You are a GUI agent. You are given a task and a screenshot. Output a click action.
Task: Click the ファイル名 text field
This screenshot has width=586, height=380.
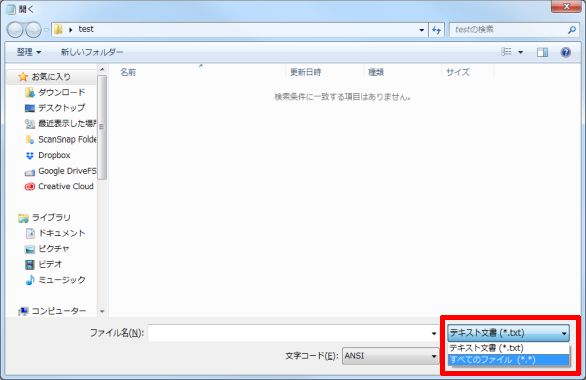[289, 333]
